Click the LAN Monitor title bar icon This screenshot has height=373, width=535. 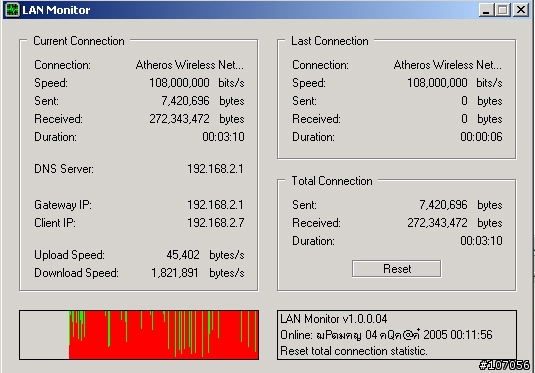(x=12, y=10)
